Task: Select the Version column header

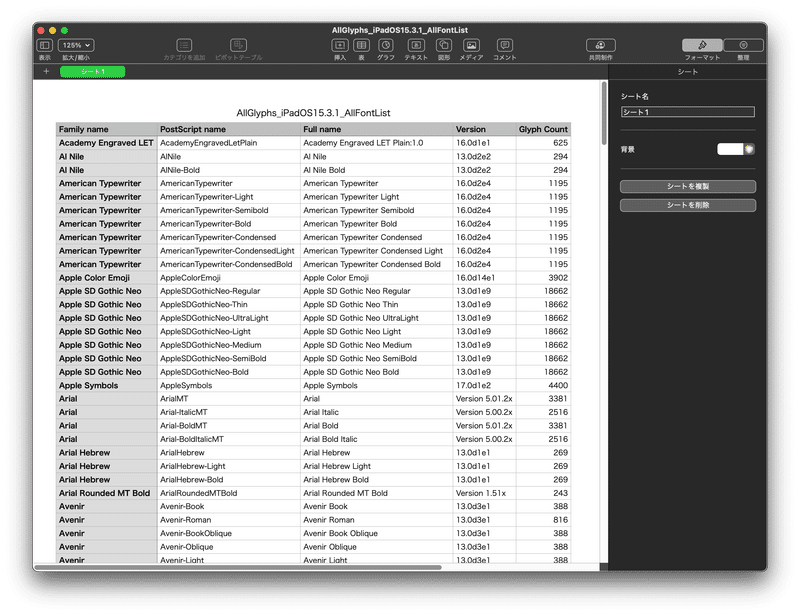Action: [484, 129]
